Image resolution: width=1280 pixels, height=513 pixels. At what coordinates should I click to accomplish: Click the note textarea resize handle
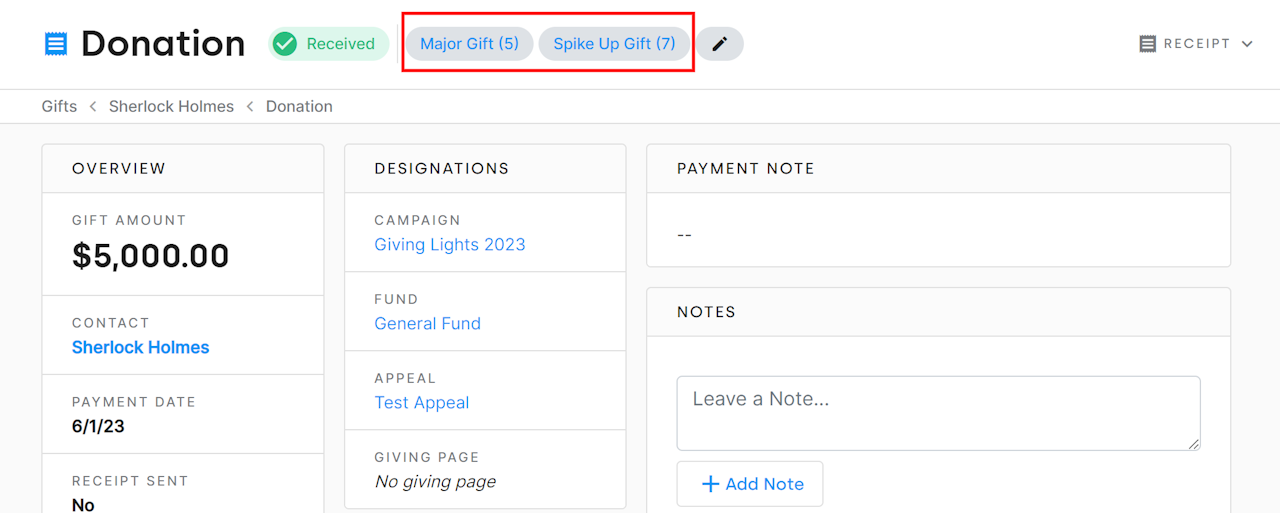point(1194,444)
